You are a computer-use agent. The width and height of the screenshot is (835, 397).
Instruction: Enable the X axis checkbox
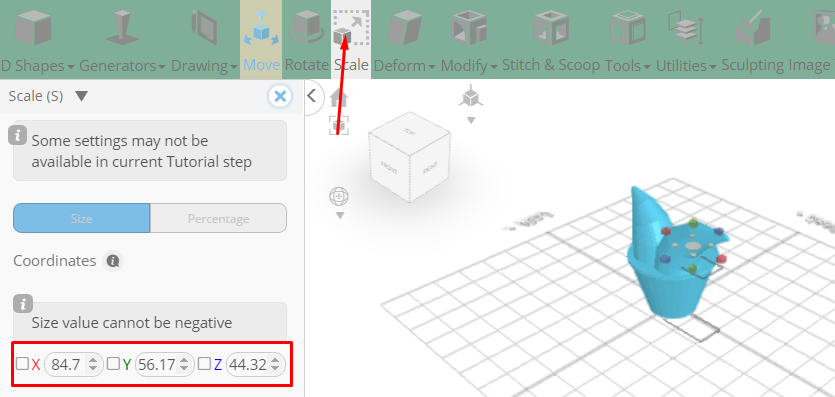22,363
